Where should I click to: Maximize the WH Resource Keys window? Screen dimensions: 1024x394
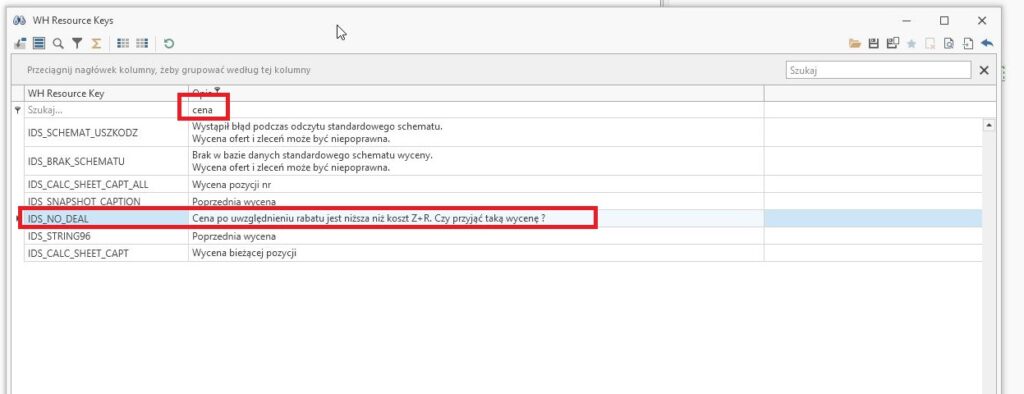point(944,20)
